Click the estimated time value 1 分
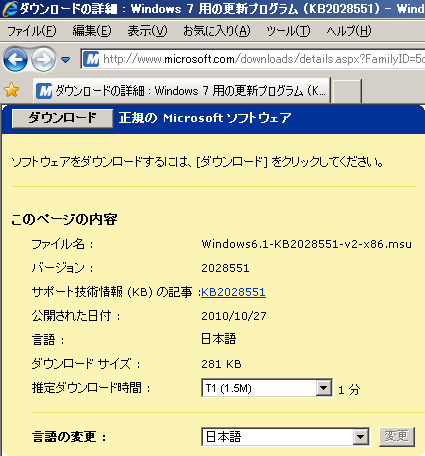425x456 pixels. tap(349, 390)
